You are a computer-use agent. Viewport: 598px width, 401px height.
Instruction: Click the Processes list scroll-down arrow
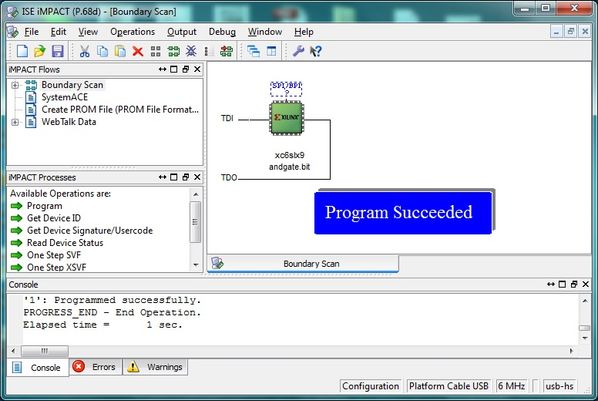(196, 264)
